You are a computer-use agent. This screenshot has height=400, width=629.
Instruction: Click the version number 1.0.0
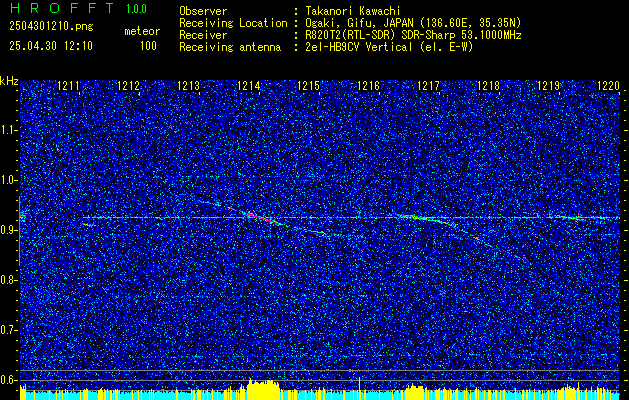(x=136, y=9)
